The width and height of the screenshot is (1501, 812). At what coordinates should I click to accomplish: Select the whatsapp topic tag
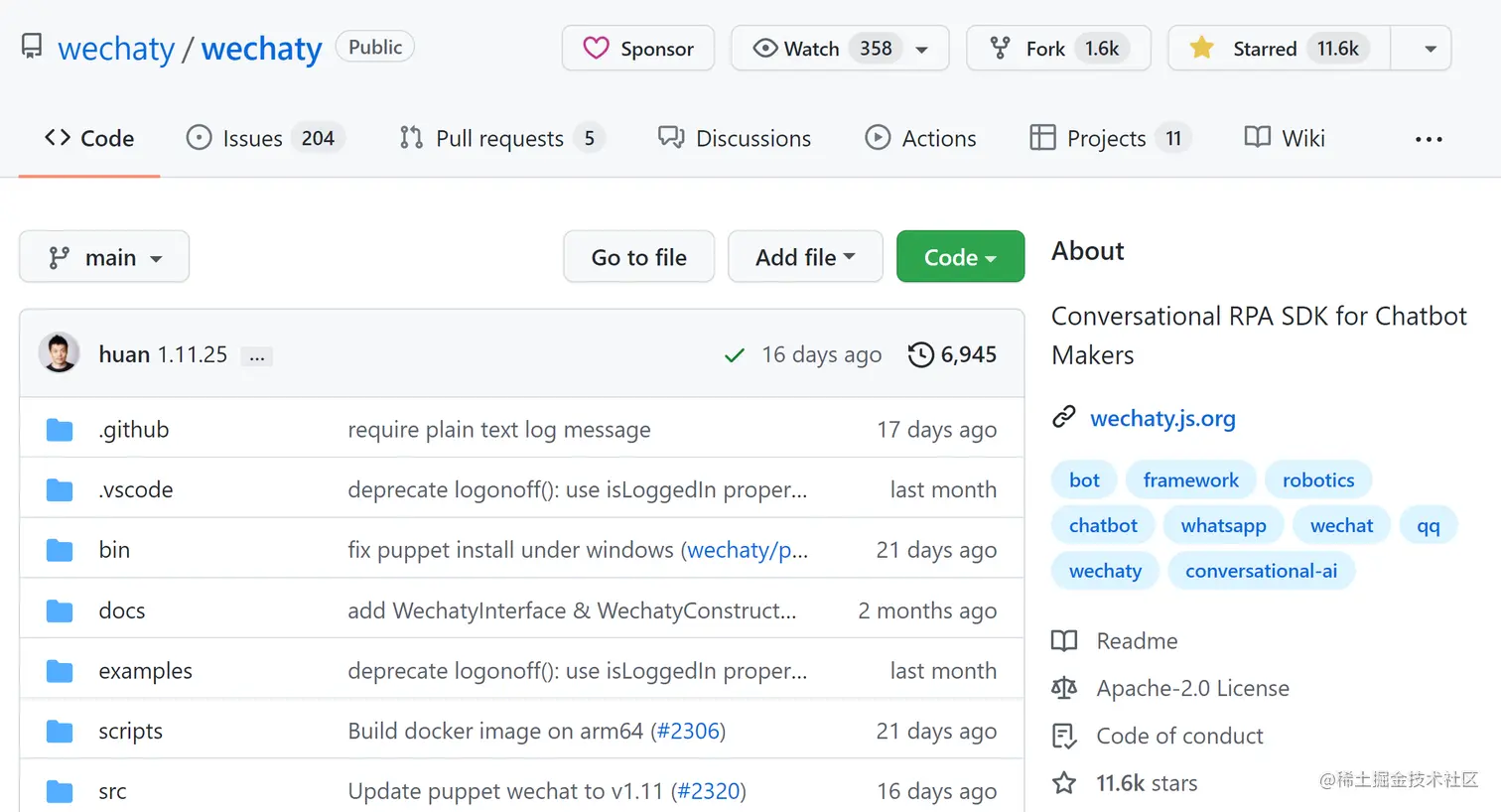1223,526
